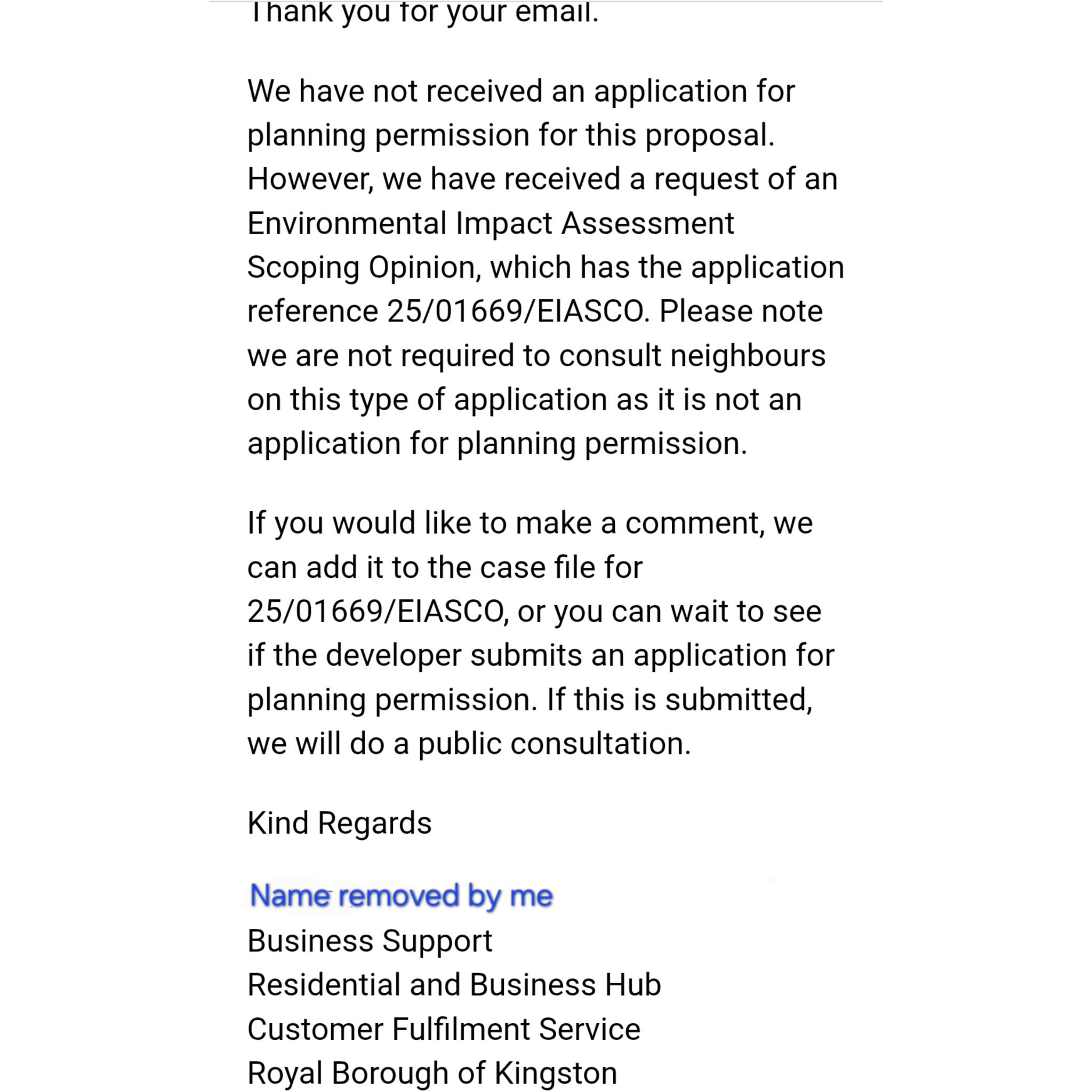The width and height of the screenshot is (1092, 1092).
Task: Click the 'Thank you for your email.' line
Action: click(423, 12)
